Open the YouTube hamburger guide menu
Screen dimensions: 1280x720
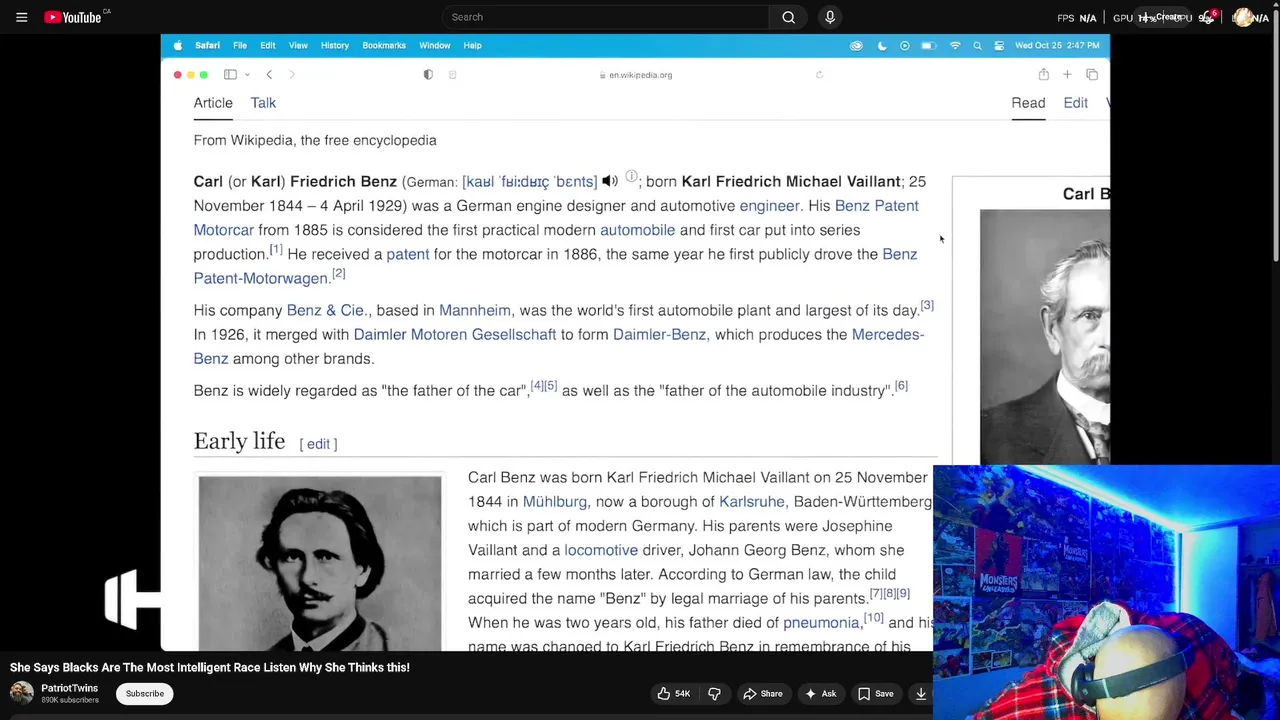pos(21,17)
